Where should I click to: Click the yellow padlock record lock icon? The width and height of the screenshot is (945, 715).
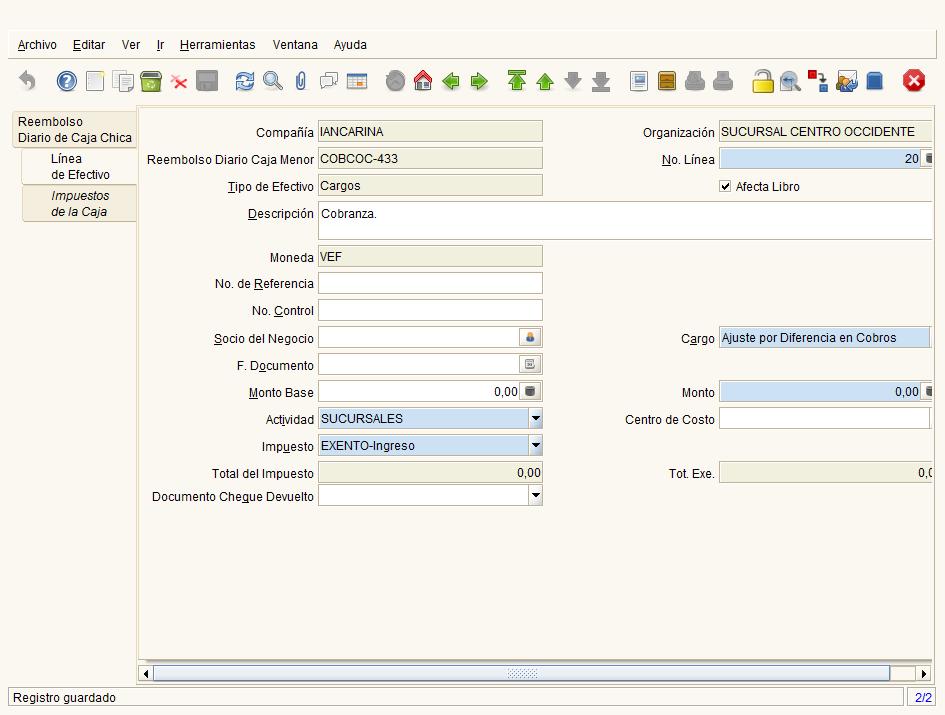(762, 81)
